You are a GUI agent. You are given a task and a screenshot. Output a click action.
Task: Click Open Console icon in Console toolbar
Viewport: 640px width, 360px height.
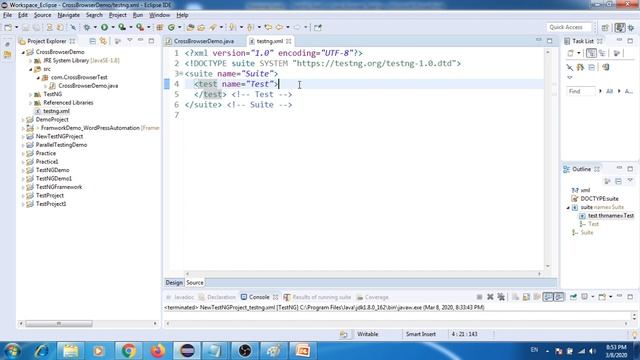point(602,297)
